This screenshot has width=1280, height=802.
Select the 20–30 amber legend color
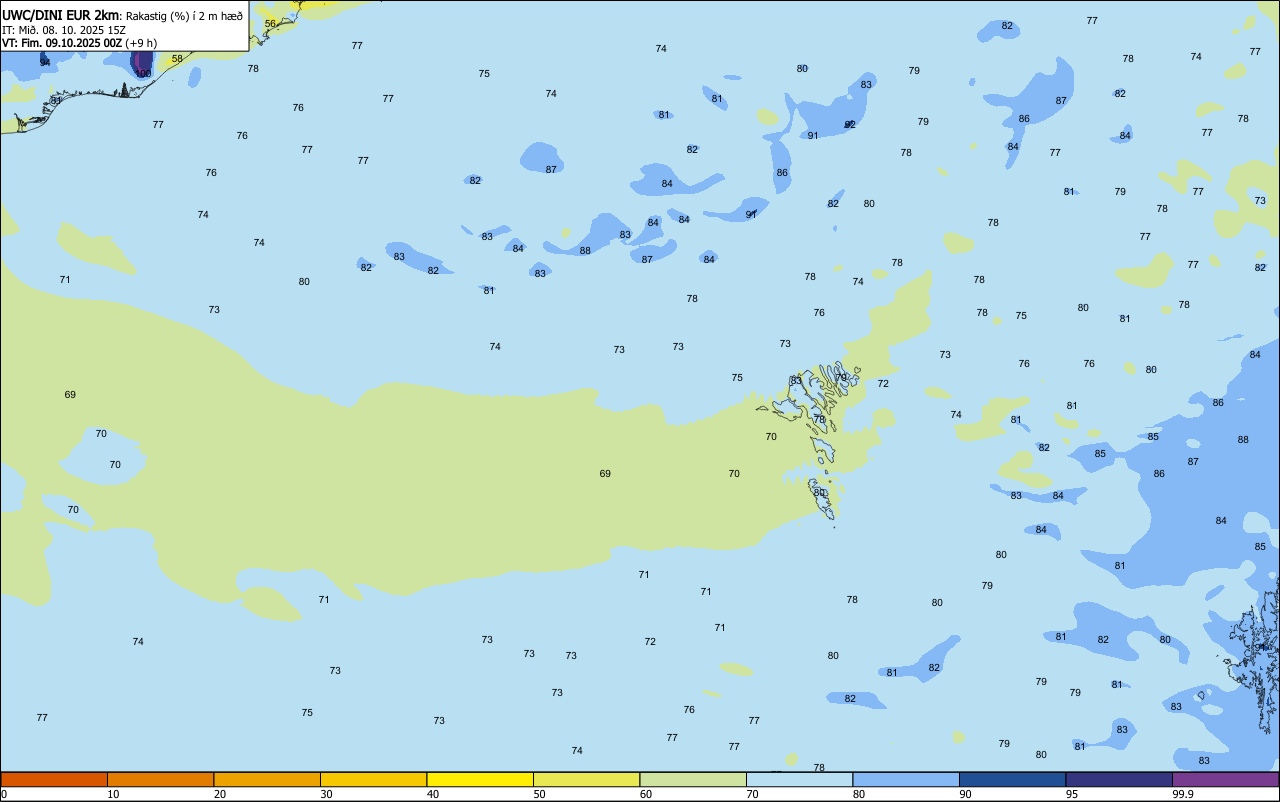click(x=267, y=779)
